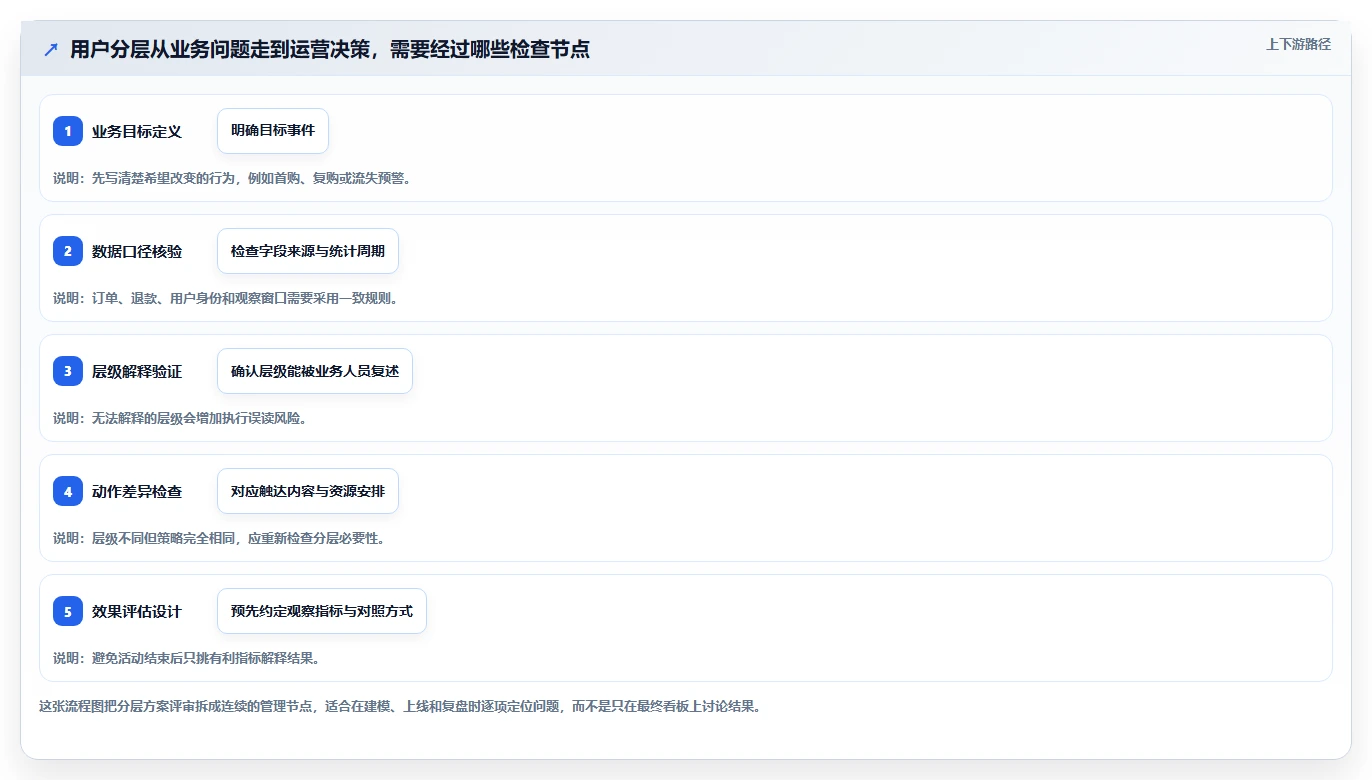Click the step 5 number badge

click(x=68, y=611)
